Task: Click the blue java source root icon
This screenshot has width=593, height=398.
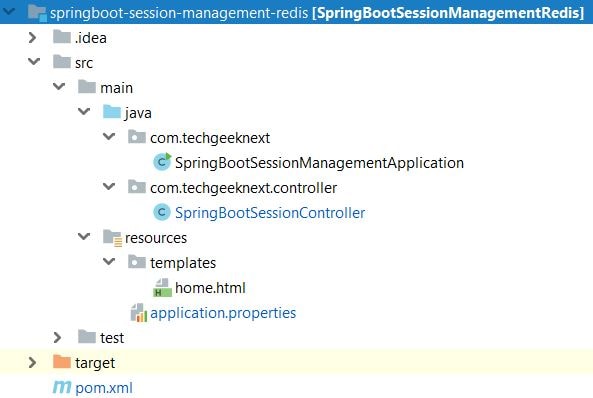Action: tap(112, 112)
